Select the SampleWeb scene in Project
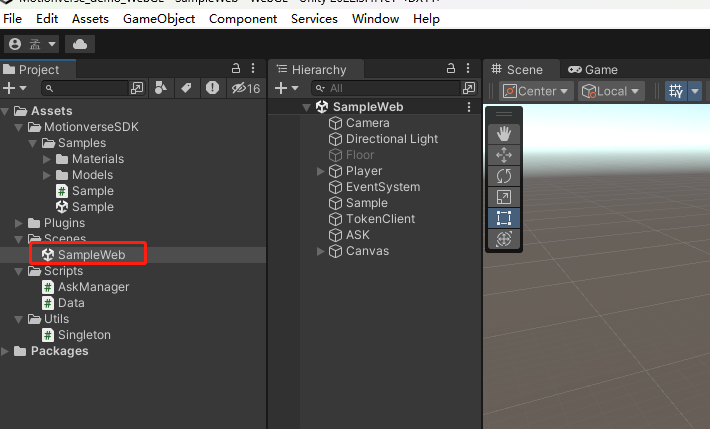The image size is (710, 429). click(x=83, y=255)
